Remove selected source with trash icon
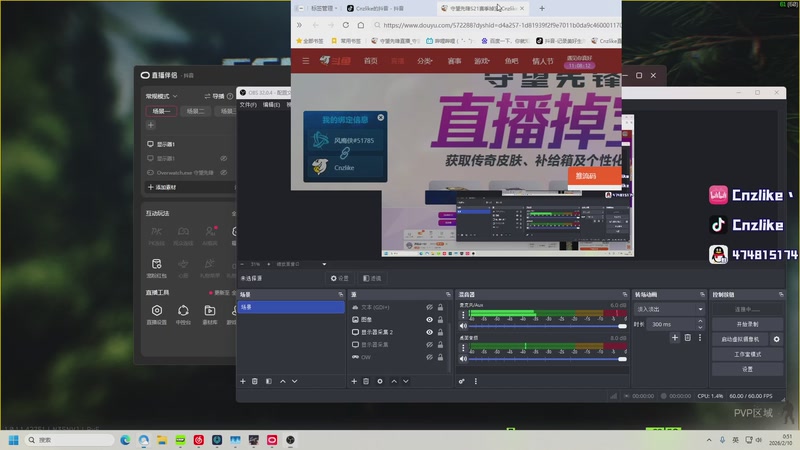Screen dimensions: 800x450 click(366, 381)
